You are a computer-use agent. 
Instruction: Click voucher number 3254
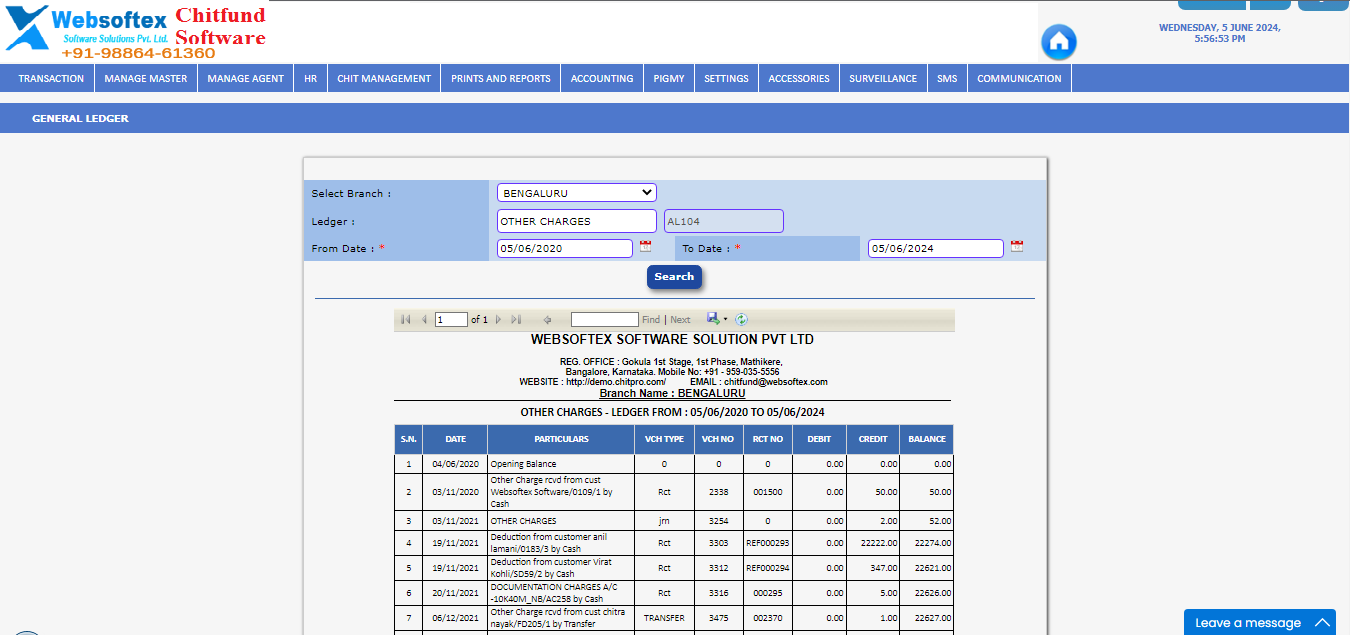(718, 521)
